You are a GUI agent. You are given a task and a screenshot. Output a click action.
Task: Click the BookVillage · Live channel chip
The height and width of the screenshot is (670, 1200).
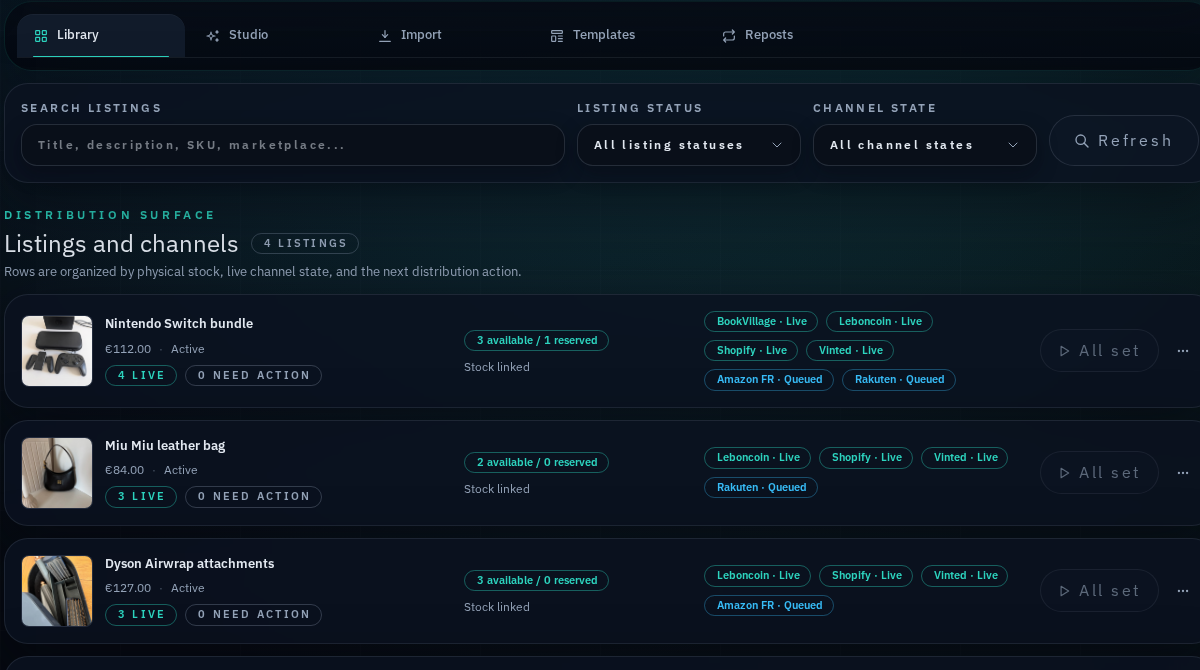tap(761, 322)
